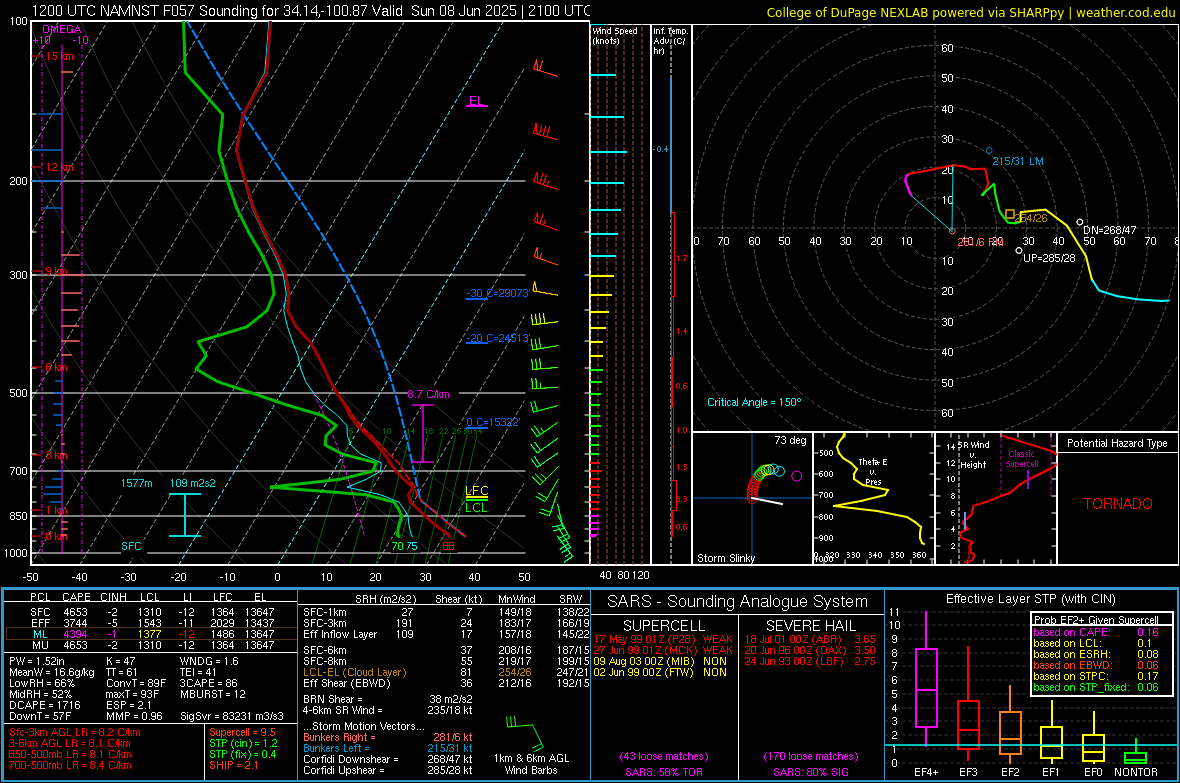Image resolution: width=1180 pixels, height=783 pixels.
Task: Click the LCL-EL (Cloud Layer) row
Action: 446,672
